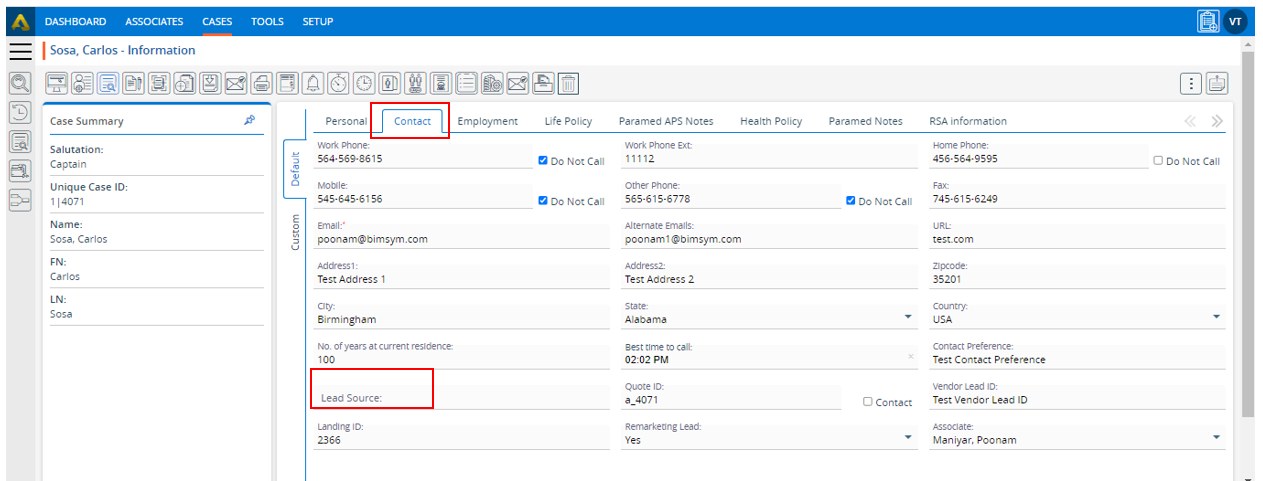Click the stopwatch icon in toolbar
Screen dimensions: 1263x481
click(x=339, y=84)
